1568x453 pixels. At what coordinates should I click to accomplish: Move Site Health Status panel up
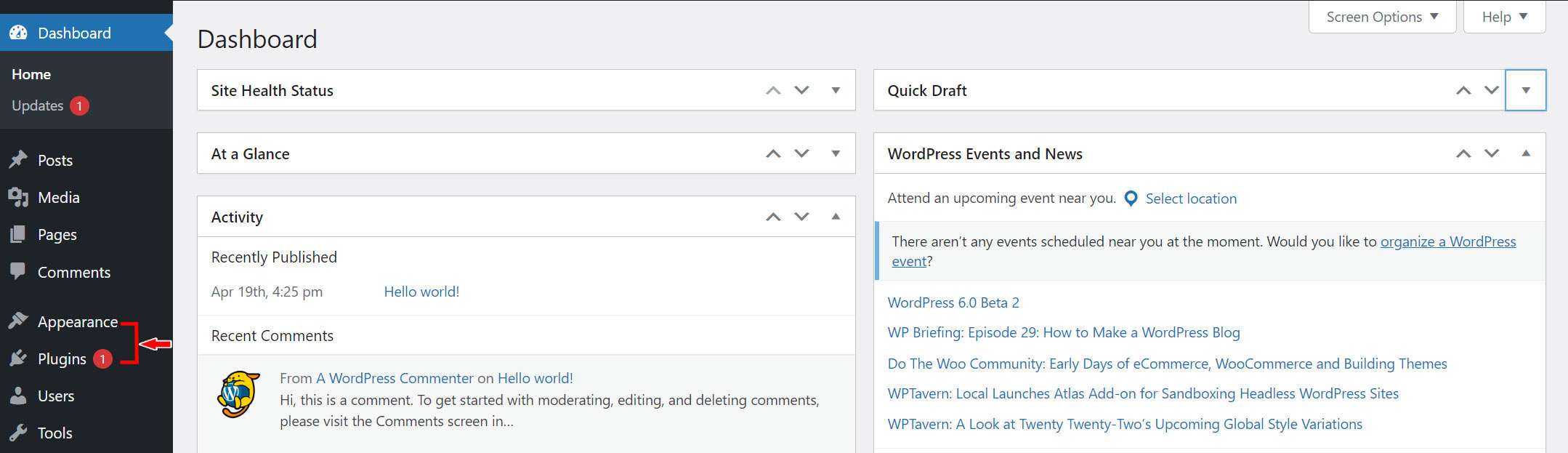773,90
